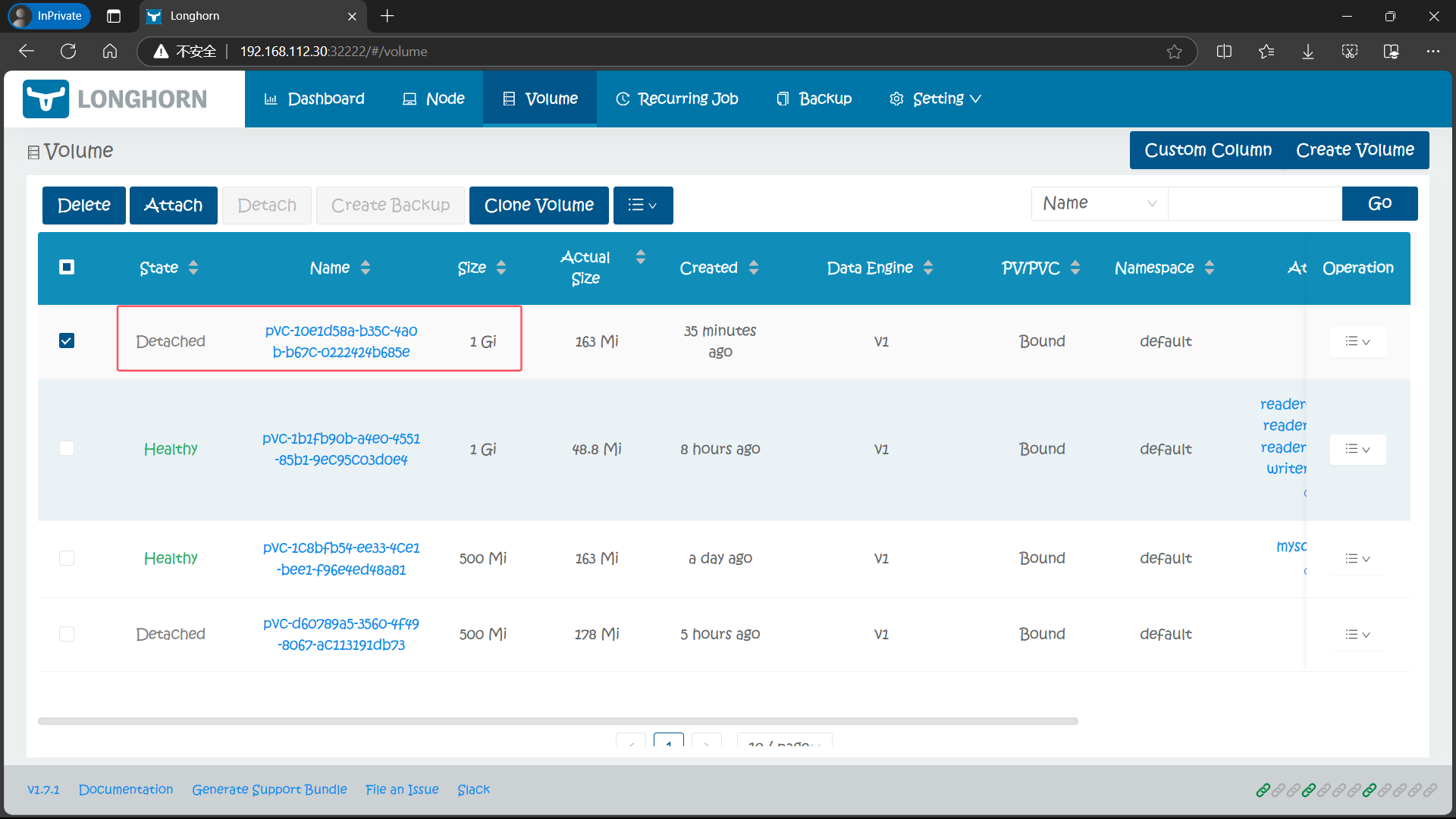The height and width of the screenshot is (819, 1456).
Task: Open volume pvc-d60789a5 details link
Action: click(341, 634)
